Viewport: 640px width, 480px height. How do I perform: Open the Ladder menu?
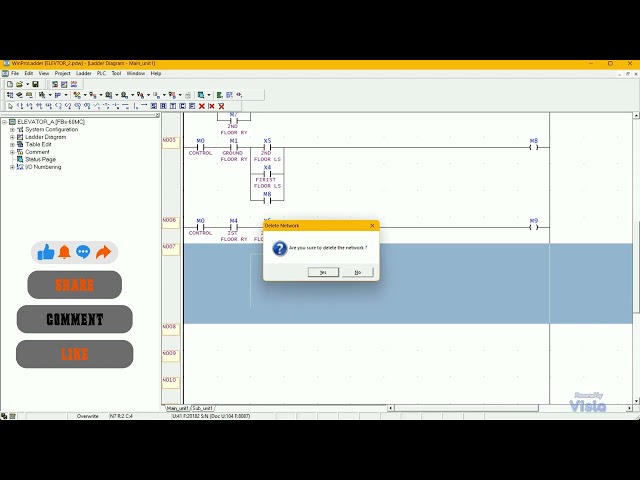[84, 73]
